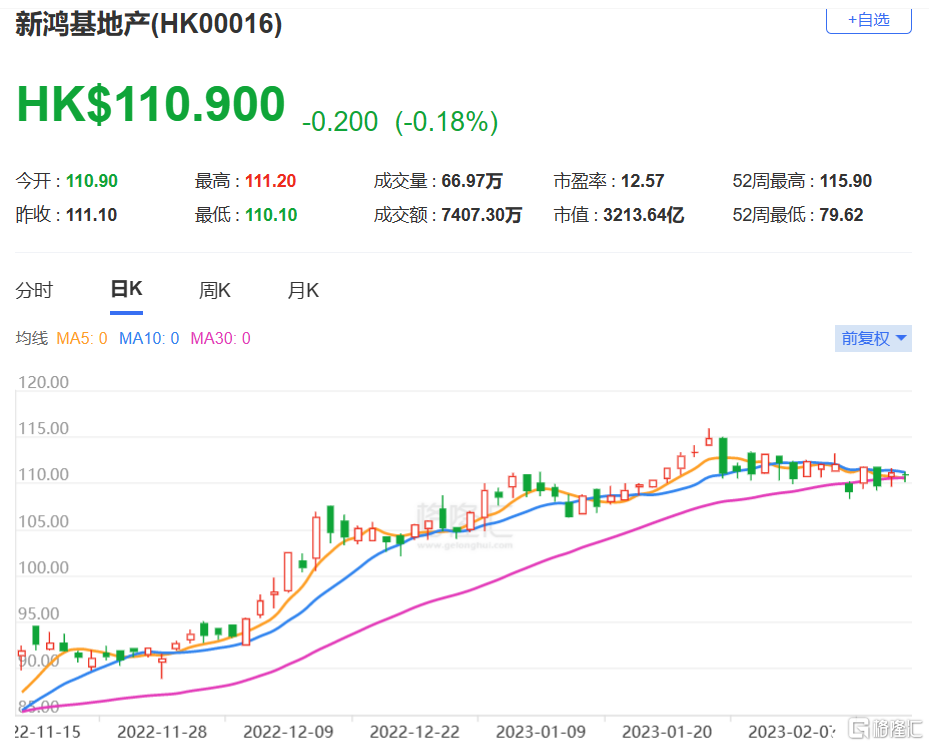Click the 2023-01-20 date axis label
929x746 pixels.
pyautogui.click(x=667, y=732)
